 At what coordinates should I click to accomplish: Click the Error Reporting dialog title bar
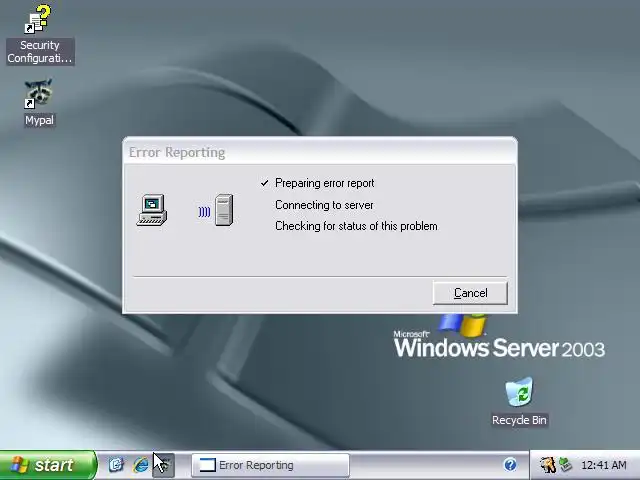(320, 152)
